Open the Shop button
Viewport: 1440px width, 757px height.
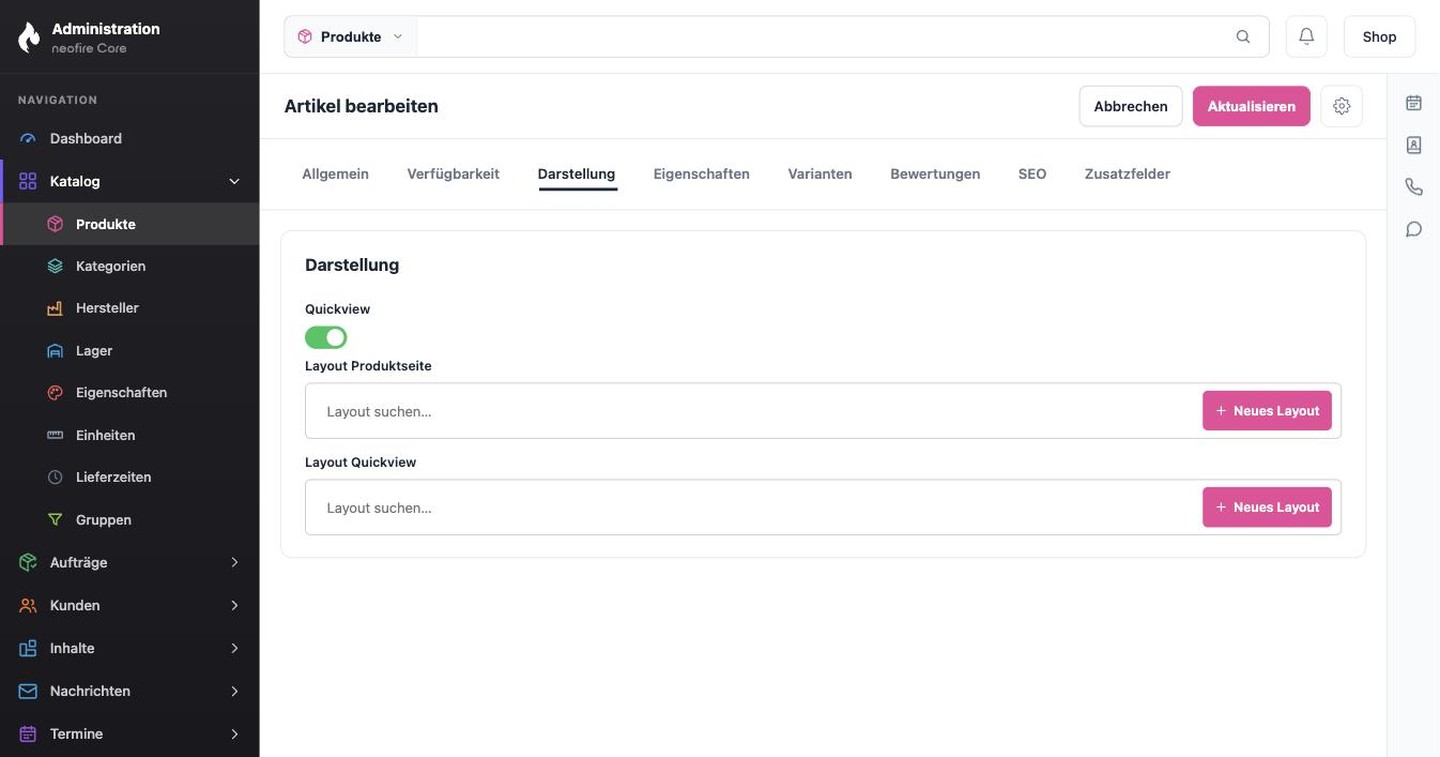1379,37
